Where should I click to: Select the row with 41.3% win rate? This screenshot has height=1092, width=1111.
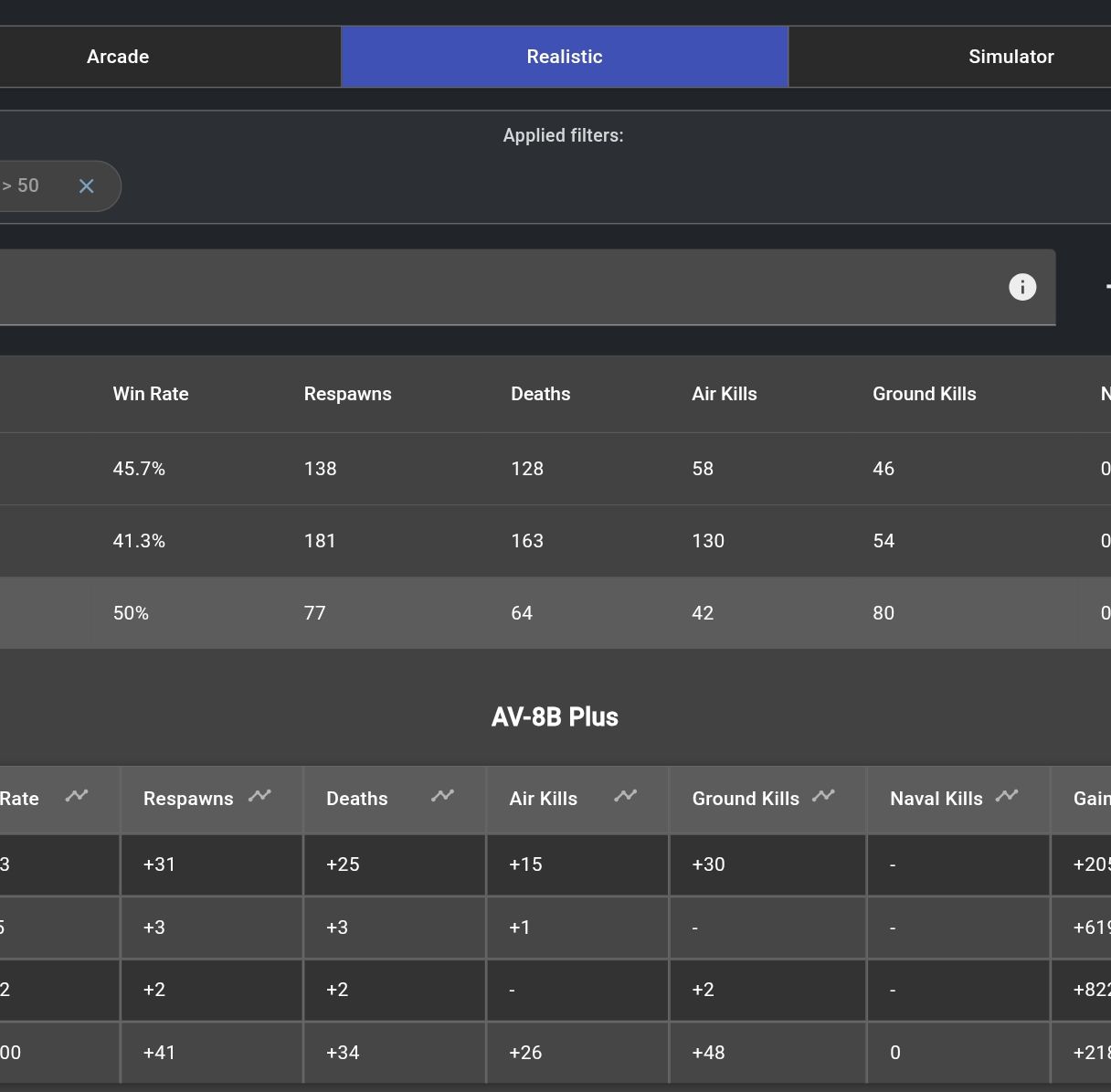[548, 541]
